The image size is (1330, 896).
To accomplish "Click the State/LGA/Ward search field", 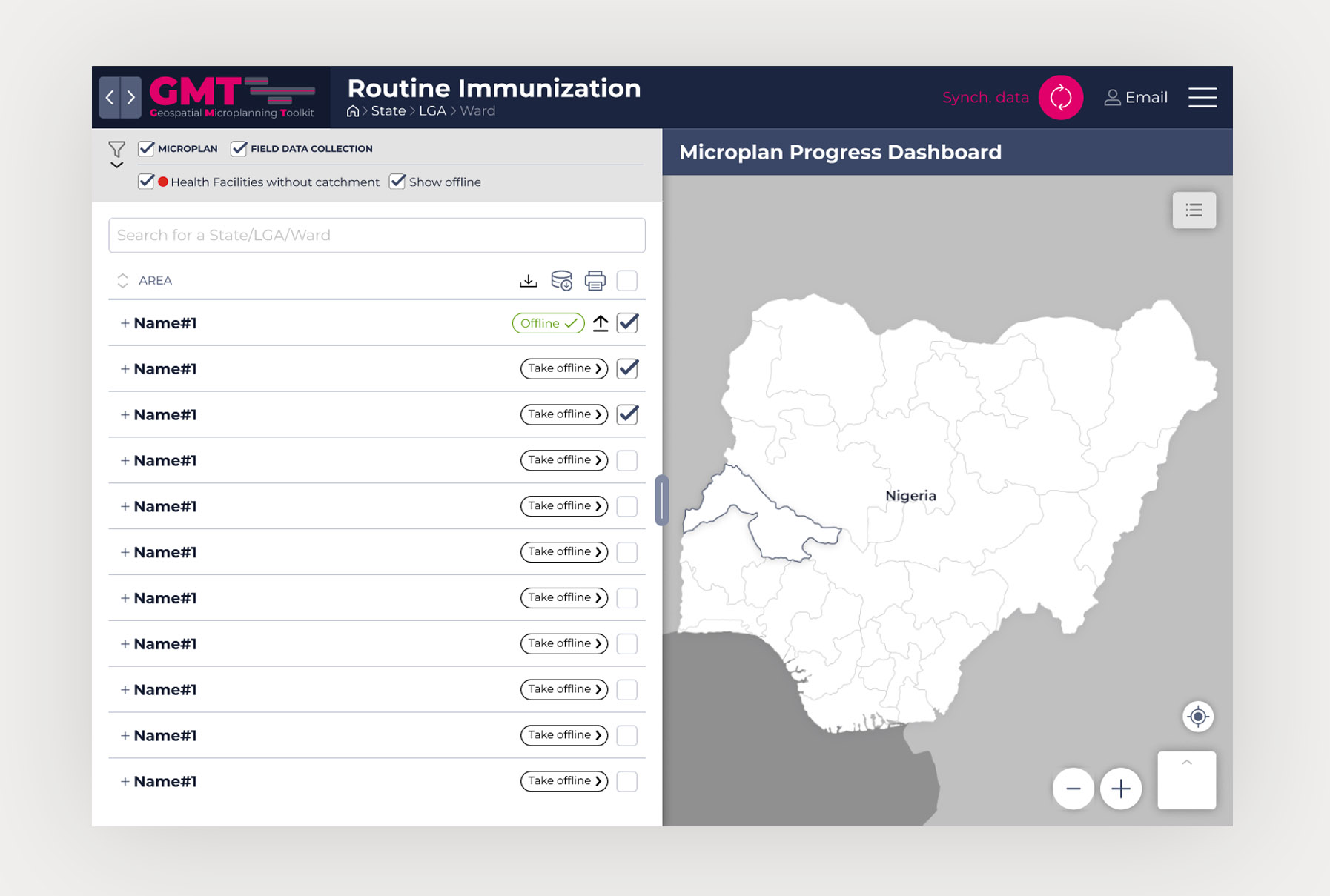I will (377, 235).
